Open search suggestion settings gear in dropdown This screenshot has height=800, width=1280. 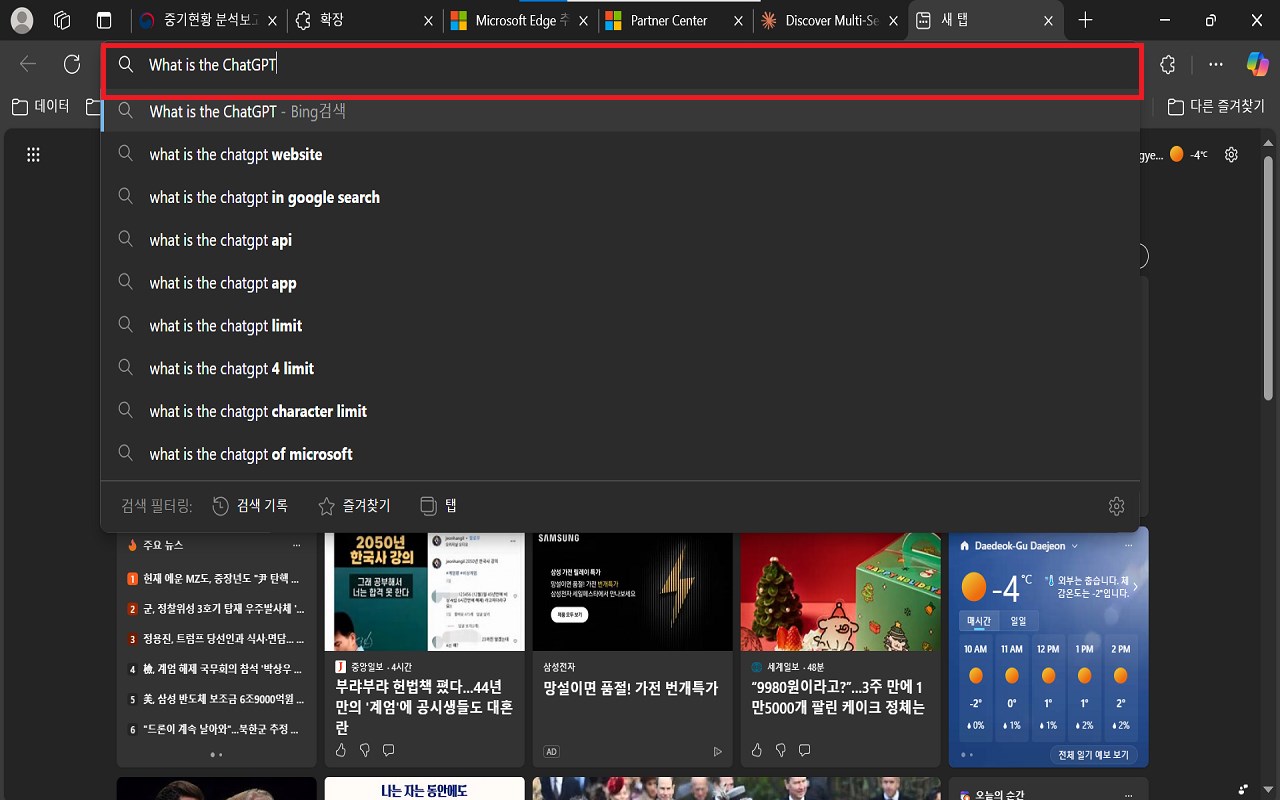click(1117, 506)
